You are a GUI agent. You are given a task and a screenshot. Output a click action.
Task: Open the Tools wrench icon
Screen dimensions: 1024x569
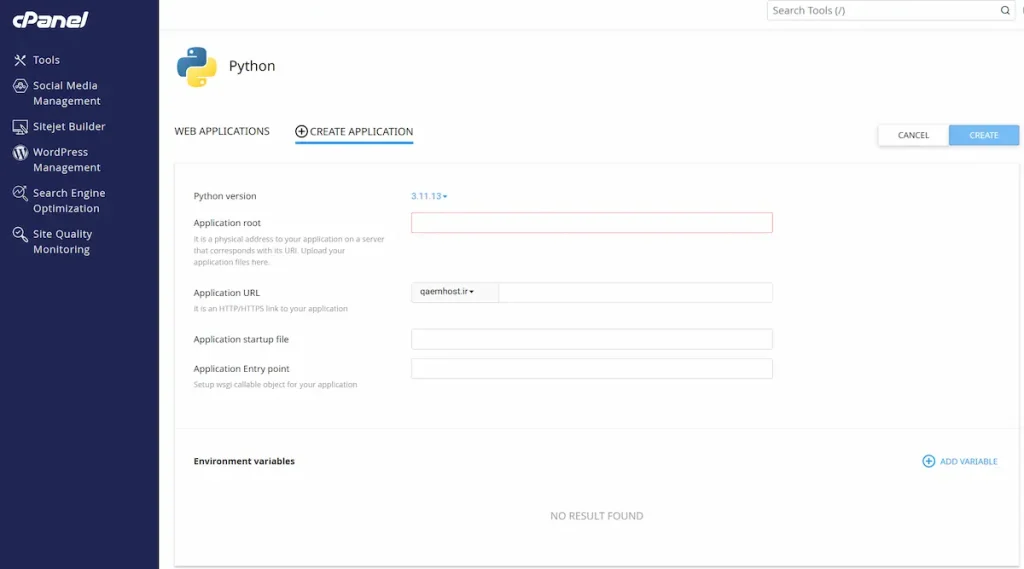[x=20, y=60]
